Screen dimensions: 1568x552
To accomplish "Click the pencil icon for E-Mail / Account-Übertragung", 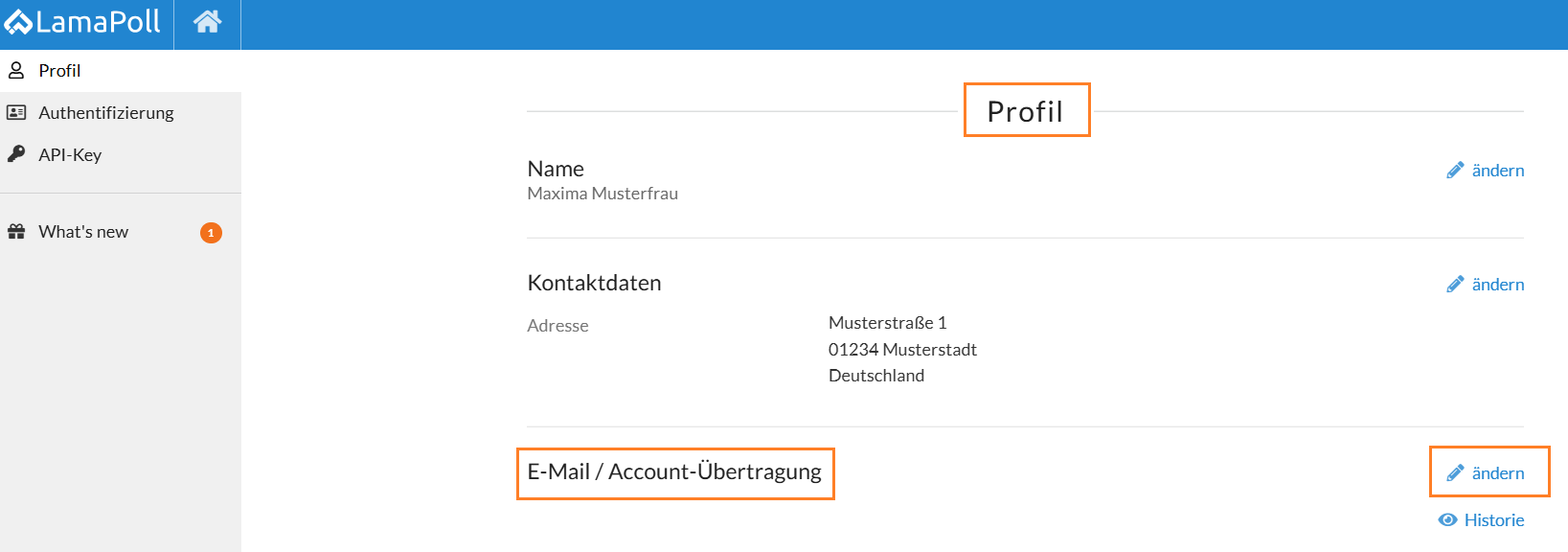I will 1455,473.
